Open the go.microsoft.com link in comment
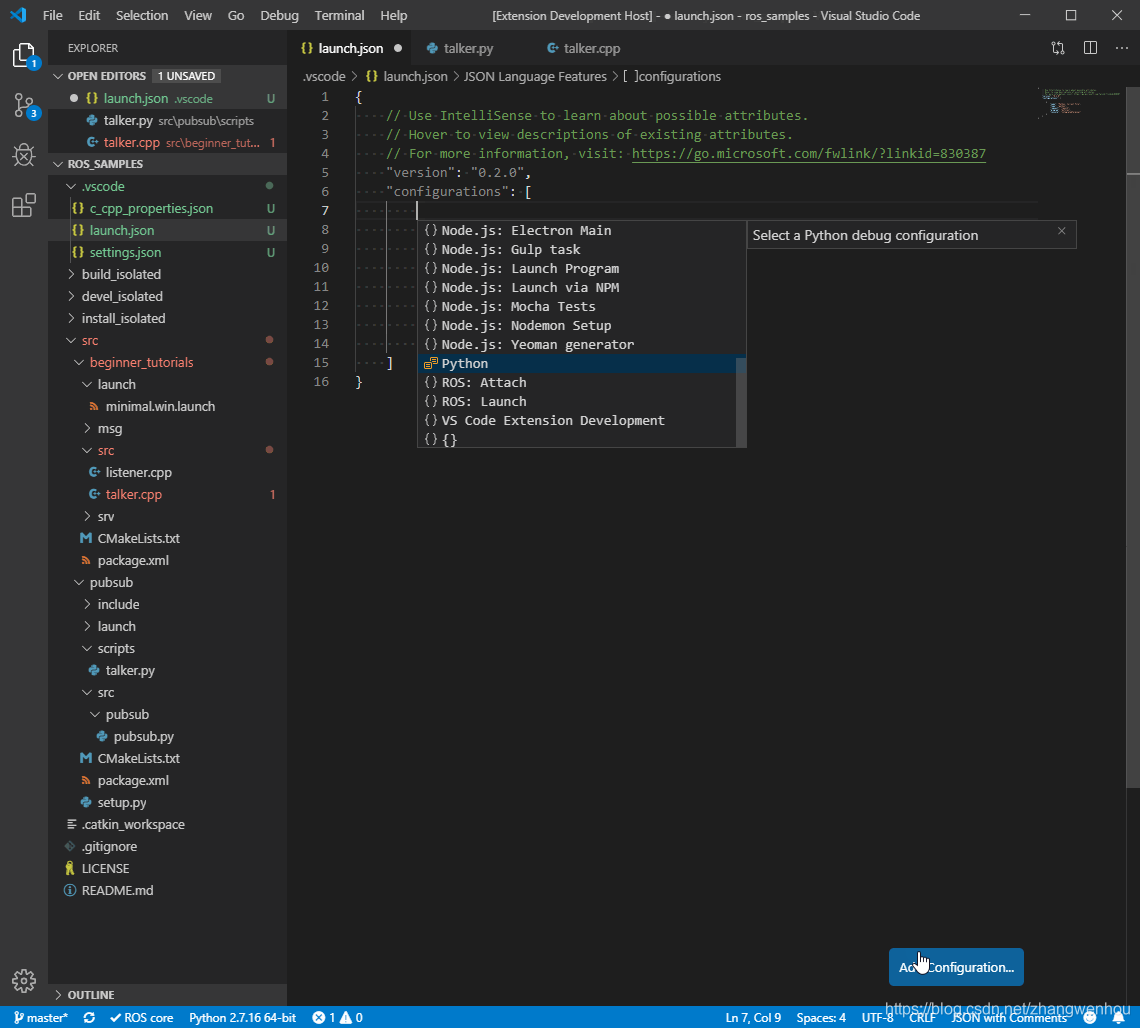The image size is (1140, 1028). click(808, 153)
